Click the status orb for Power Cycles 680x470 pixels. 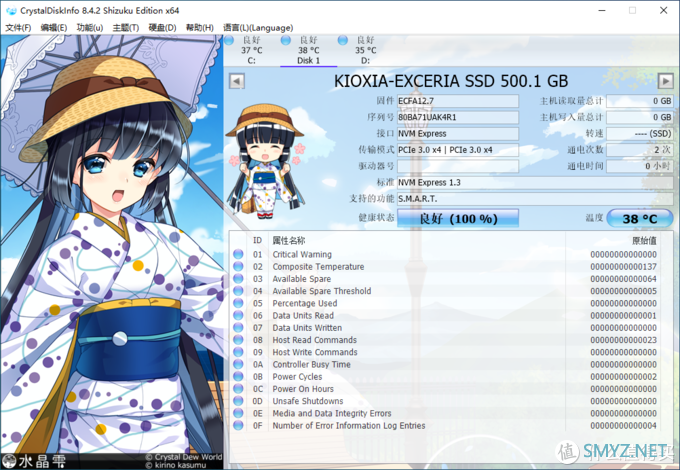(238, 377)
